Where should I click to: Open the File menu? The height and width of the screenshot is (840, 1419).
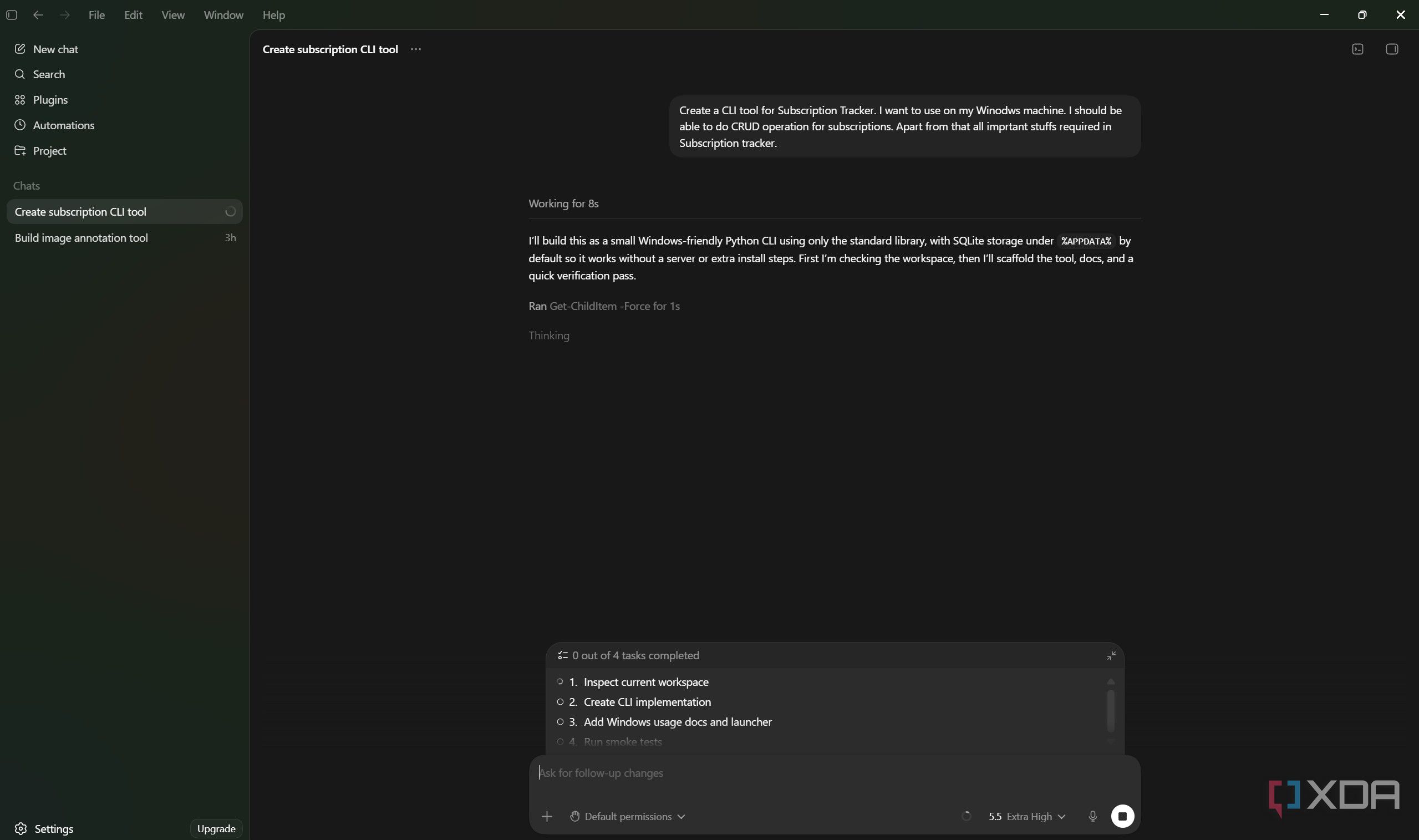[x=97, y=16]
